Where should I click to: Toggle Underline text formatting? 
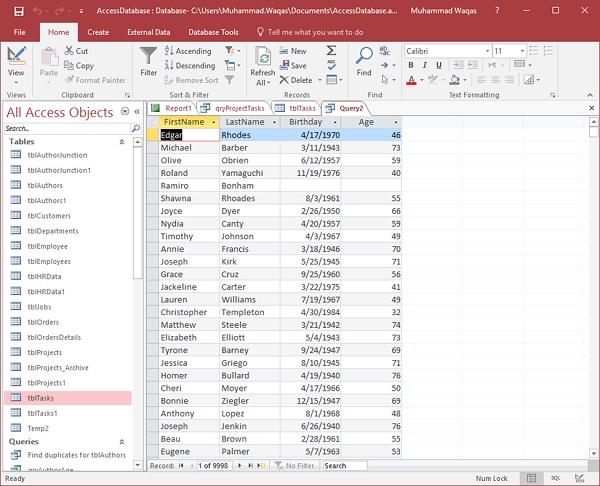click(x=439, y=65)
